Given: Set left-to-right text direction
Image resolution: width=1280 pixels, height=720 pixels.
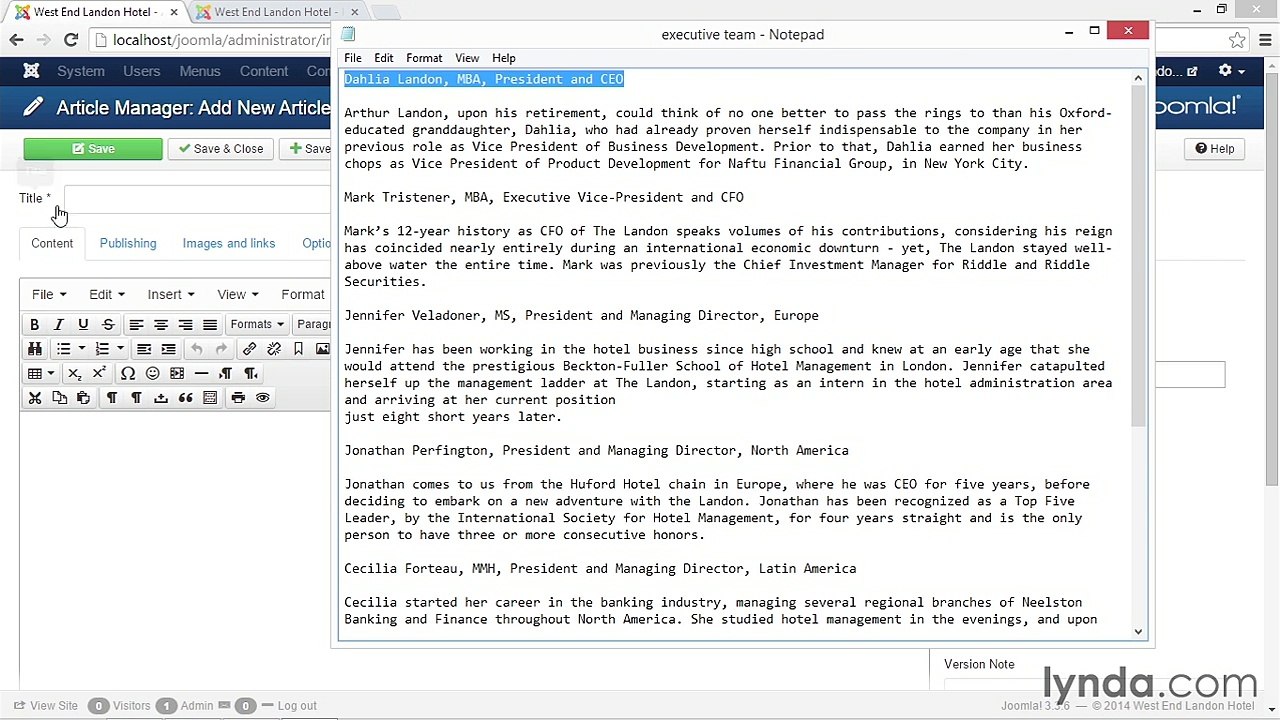Looking at the screenshot, I should [x=226, y=373].
